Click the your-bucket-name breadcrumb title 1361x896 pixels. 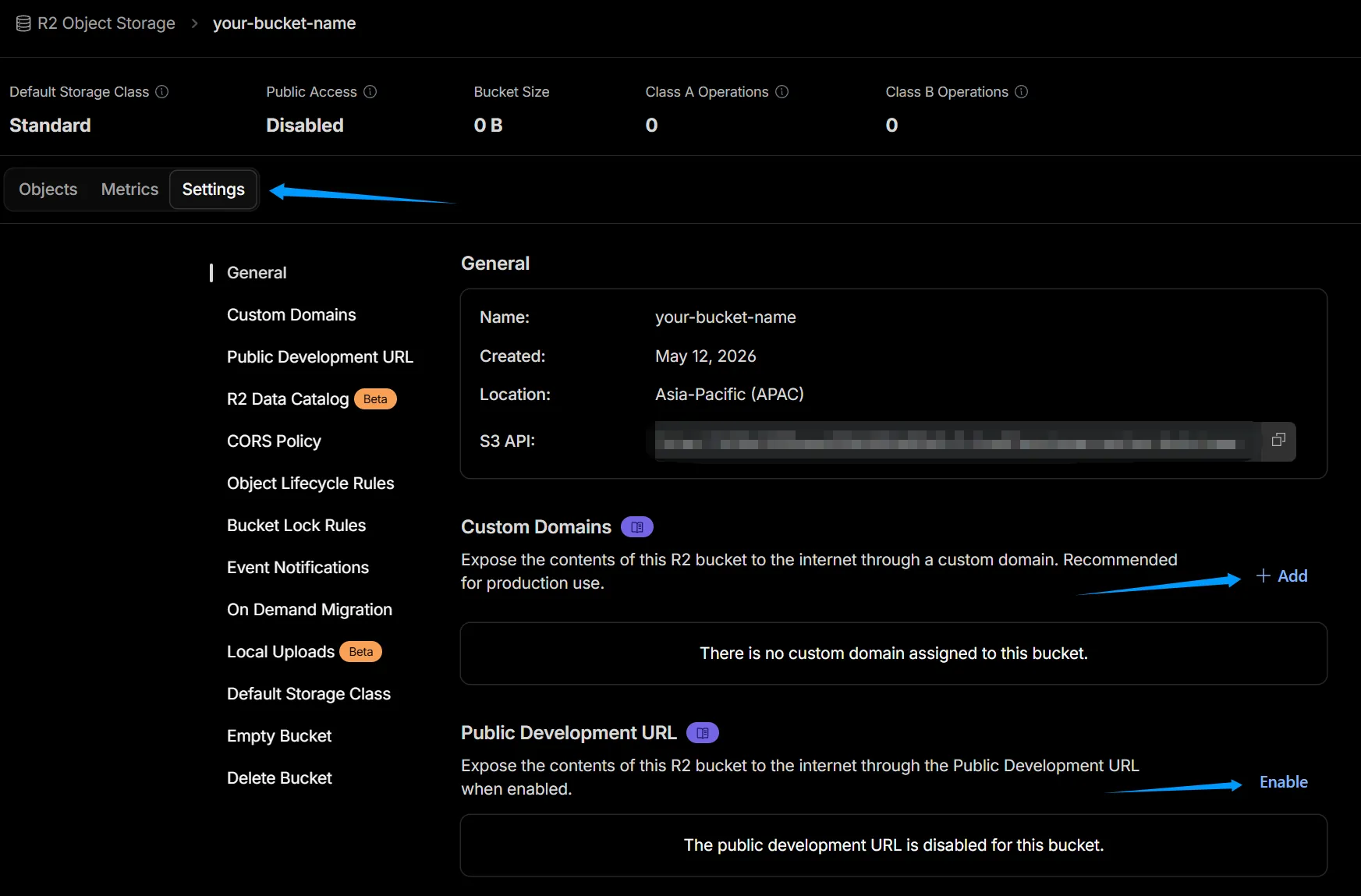284,23
